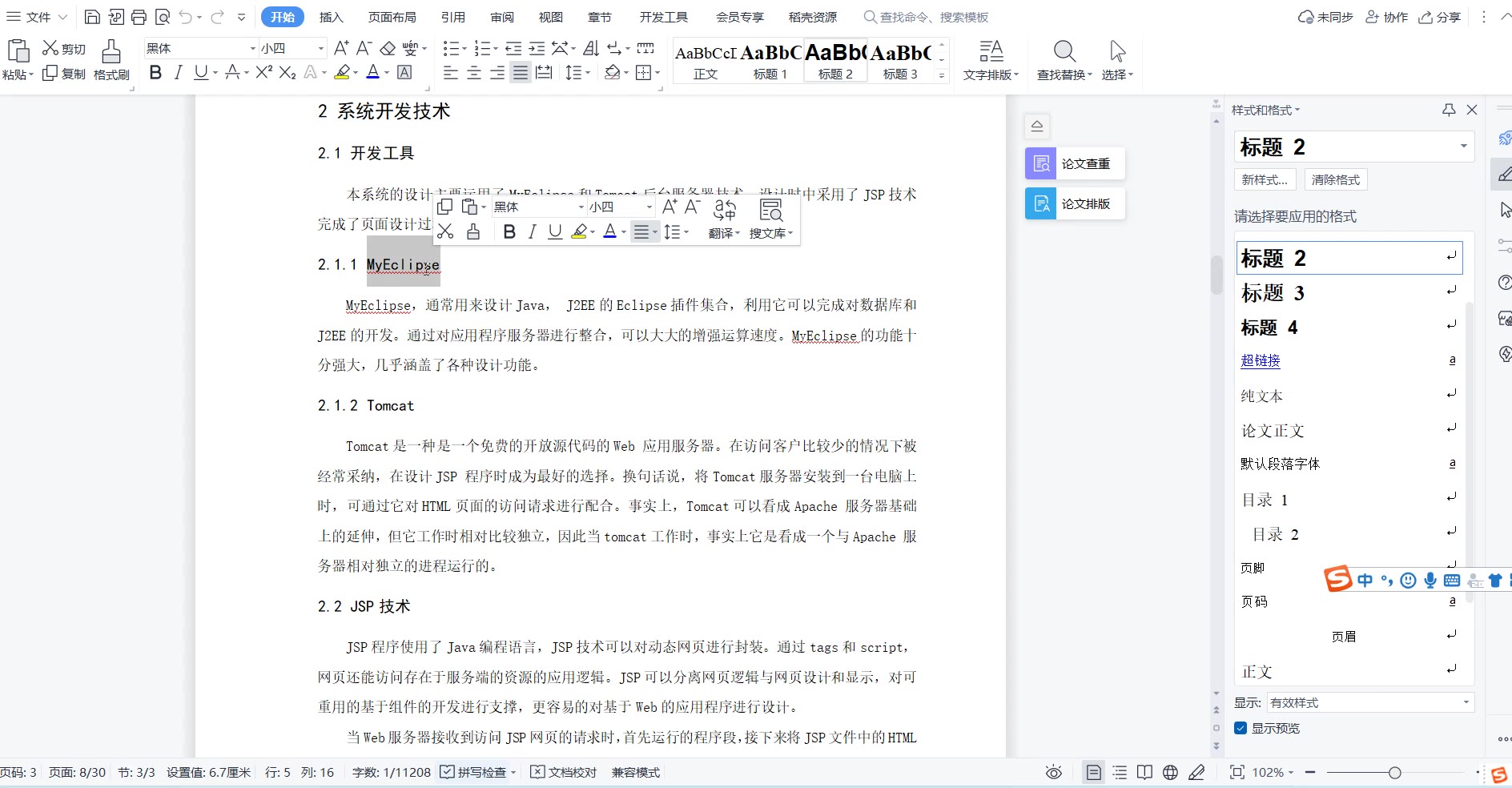The image size is (1512, 788).
Task: Decrease font size with the ribbon's shrink-font icon
Action: click(364, 48)
